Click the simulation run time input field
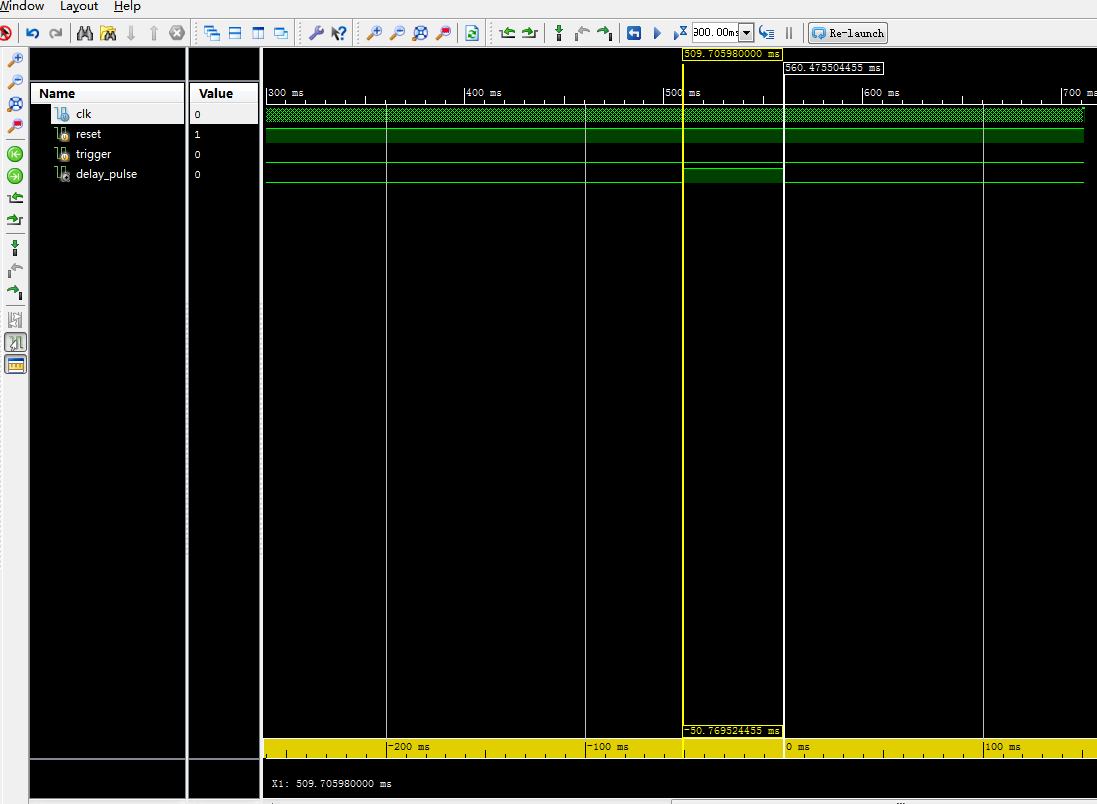The width and height of the screenshot is (1097, 804). tap(714, 33)
